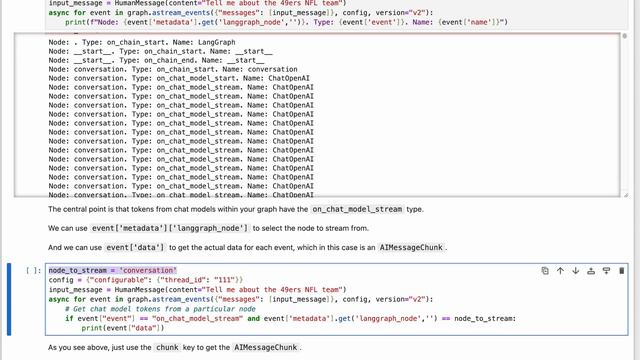
Task: Click AIMessageChunk in the last markdown line
Action: point(266,347)
